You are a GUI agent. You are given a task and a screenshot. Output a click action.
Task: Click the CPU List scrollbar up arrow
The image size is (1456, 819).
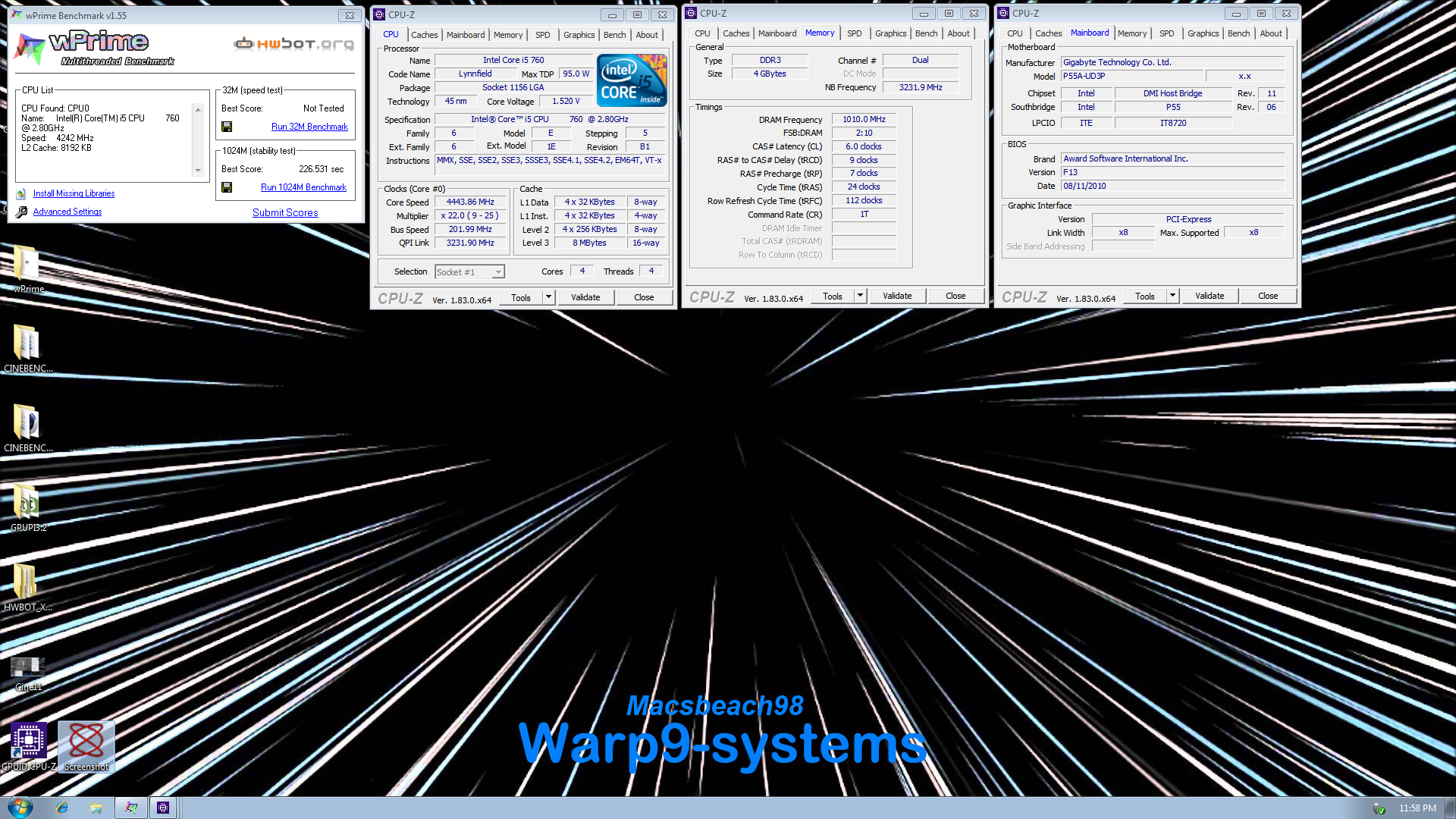(x=198, y=110)
